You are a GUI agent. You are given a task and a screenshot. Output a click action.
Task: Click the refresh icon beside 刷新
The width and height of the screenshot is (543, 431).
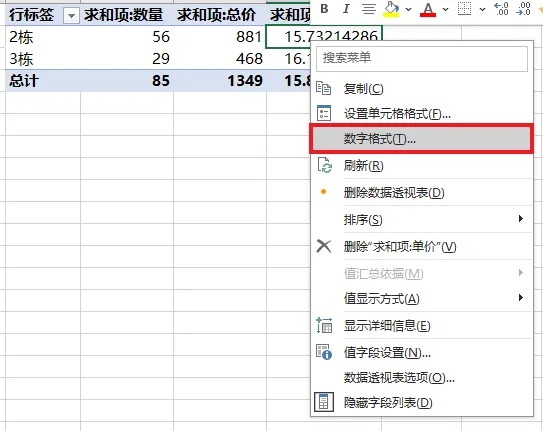point(325,165)
